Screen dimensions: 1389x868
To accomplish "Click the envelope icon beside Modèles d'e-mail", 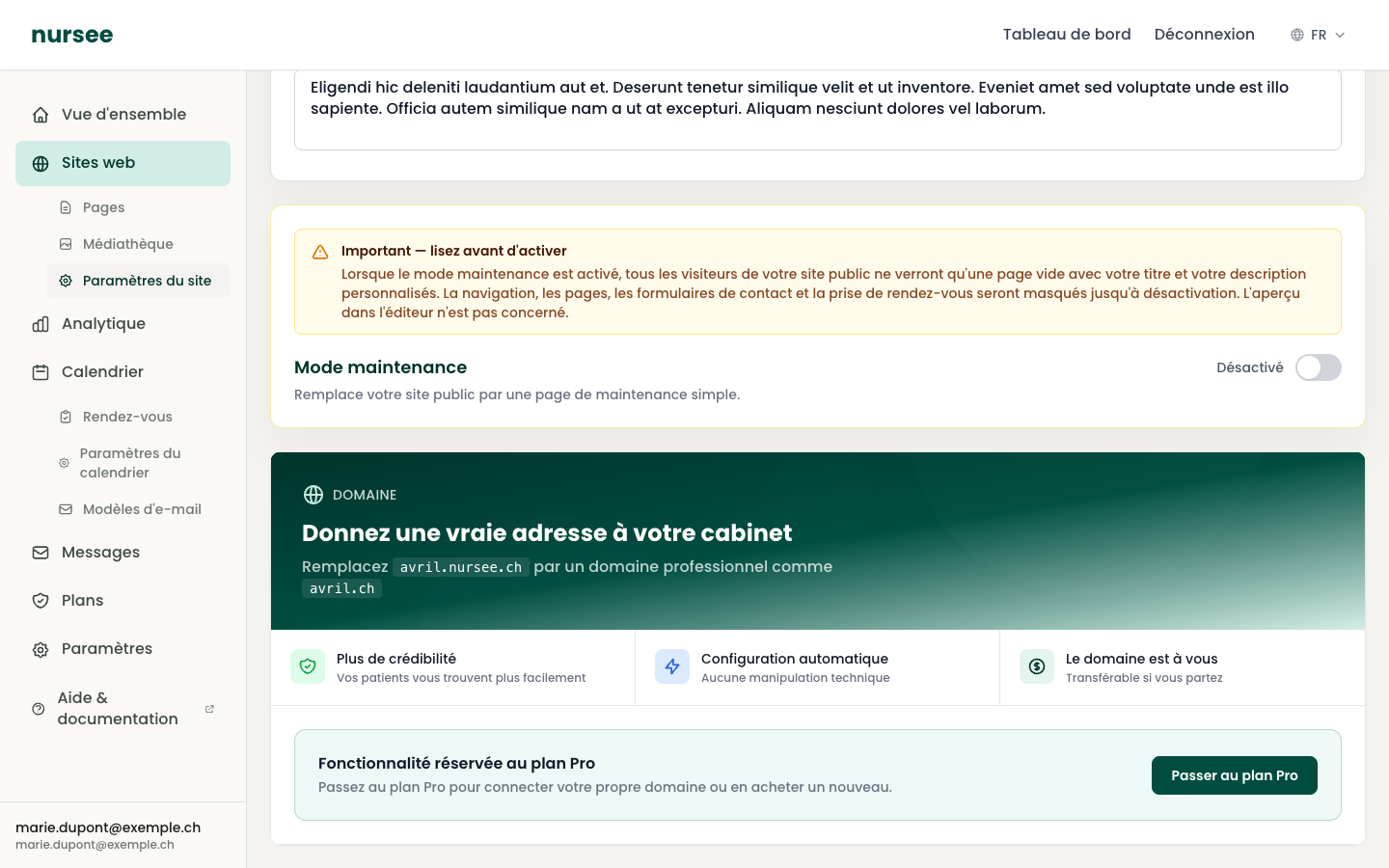I will coord(66,509).
